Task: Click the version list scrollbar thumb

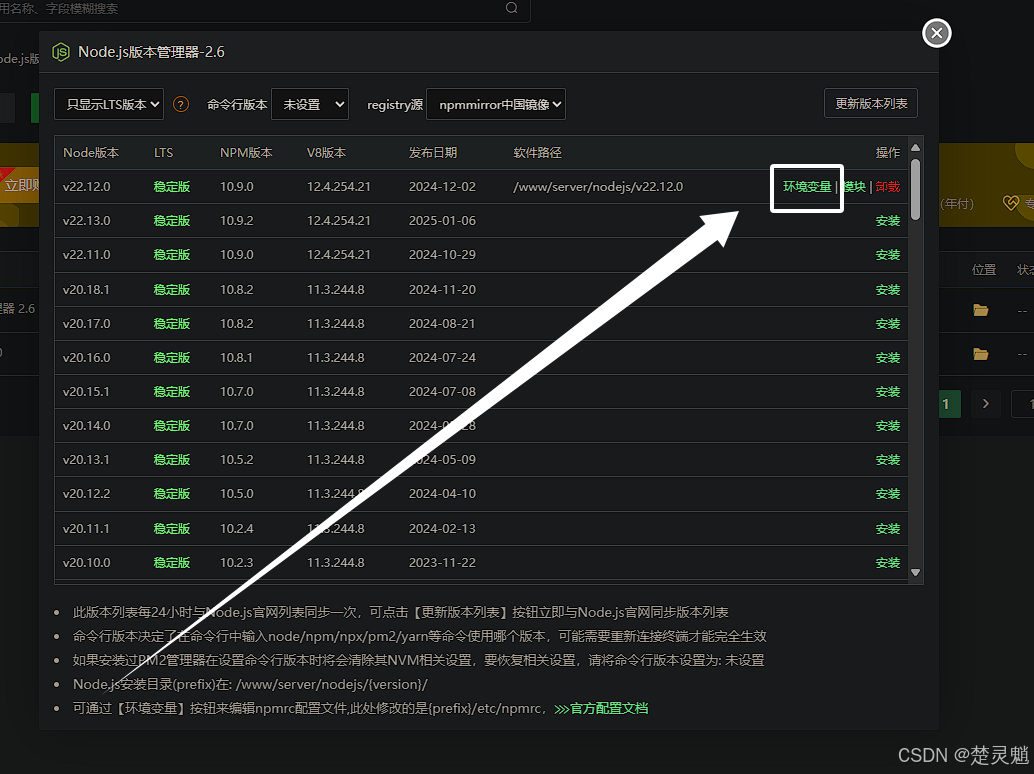Action: point(915,189)
